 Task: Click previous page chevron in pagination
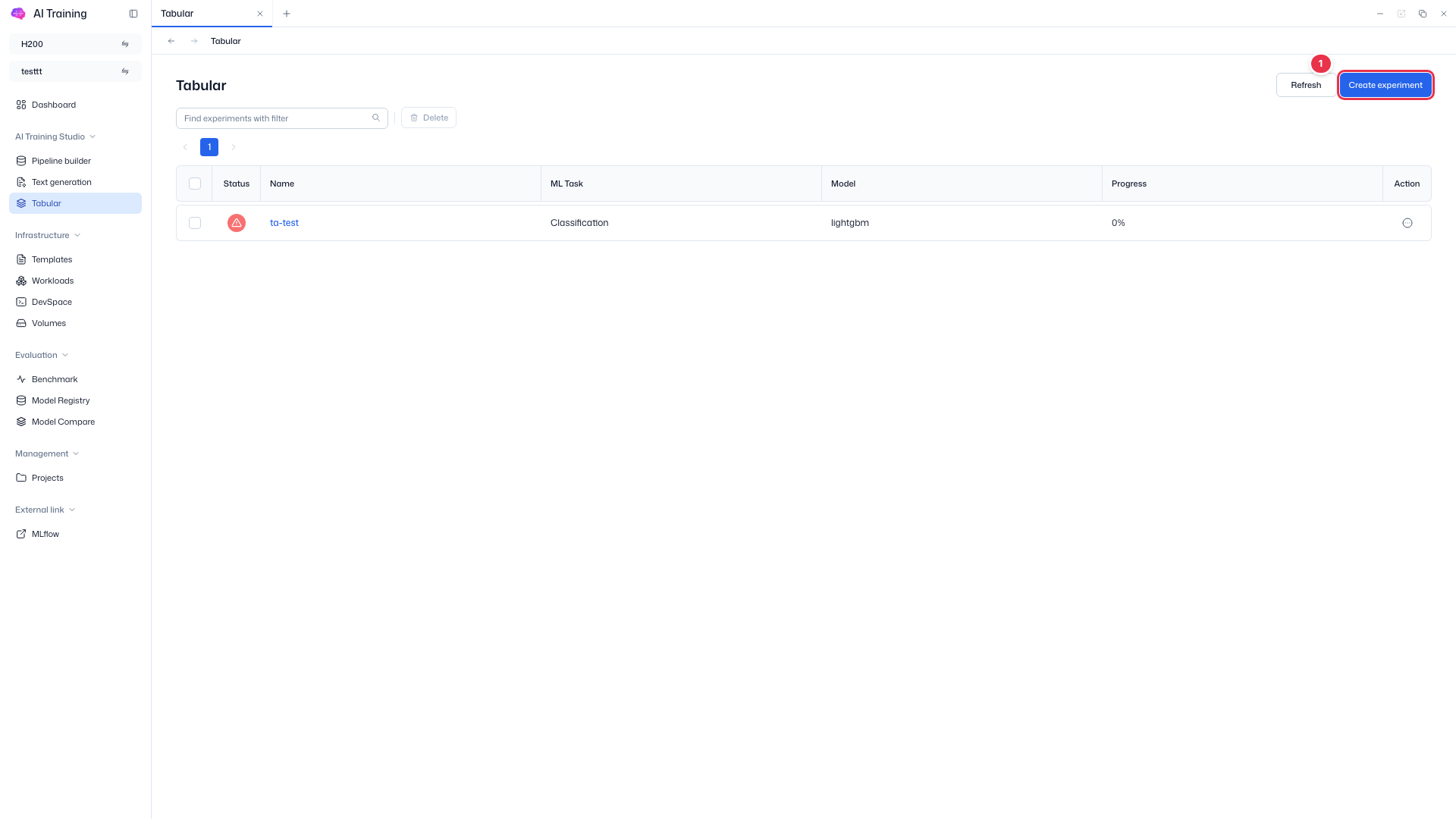(185, 147)
